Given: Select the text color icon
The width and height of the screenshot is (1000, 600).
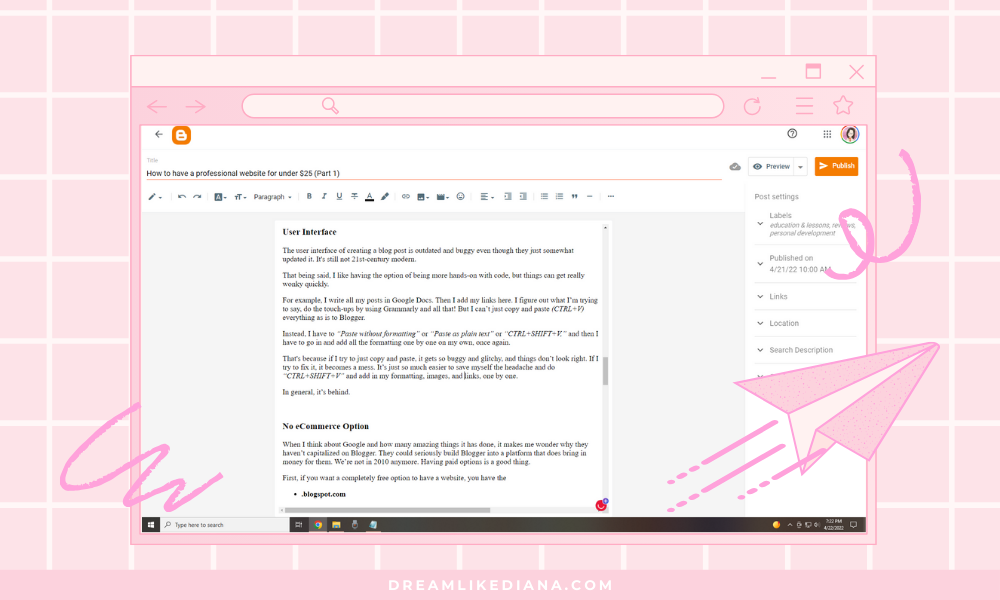Looking at the screenshot, I should tap(369, 197).
